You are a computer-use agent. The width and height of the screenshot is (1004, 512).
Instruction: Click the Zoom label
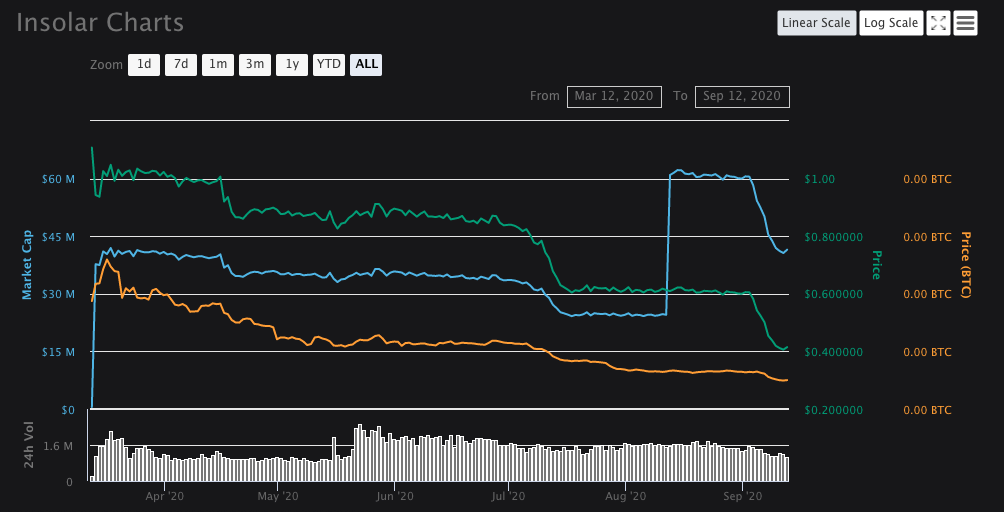click(x=106, y=65)
